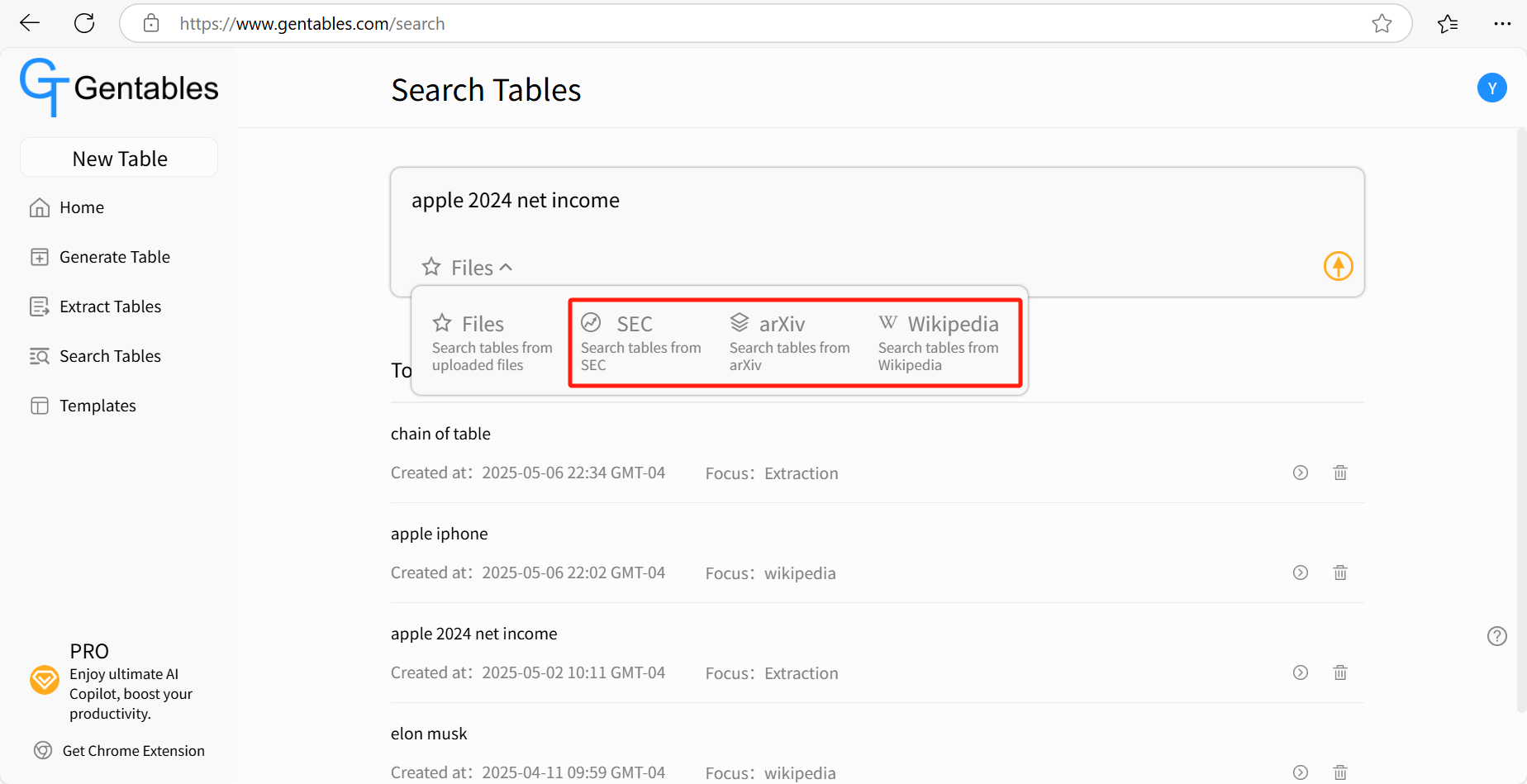Click Get Chrome Extension link
Image resolution: width=1527 pixels, height=784 pixels.
point(119,750)
